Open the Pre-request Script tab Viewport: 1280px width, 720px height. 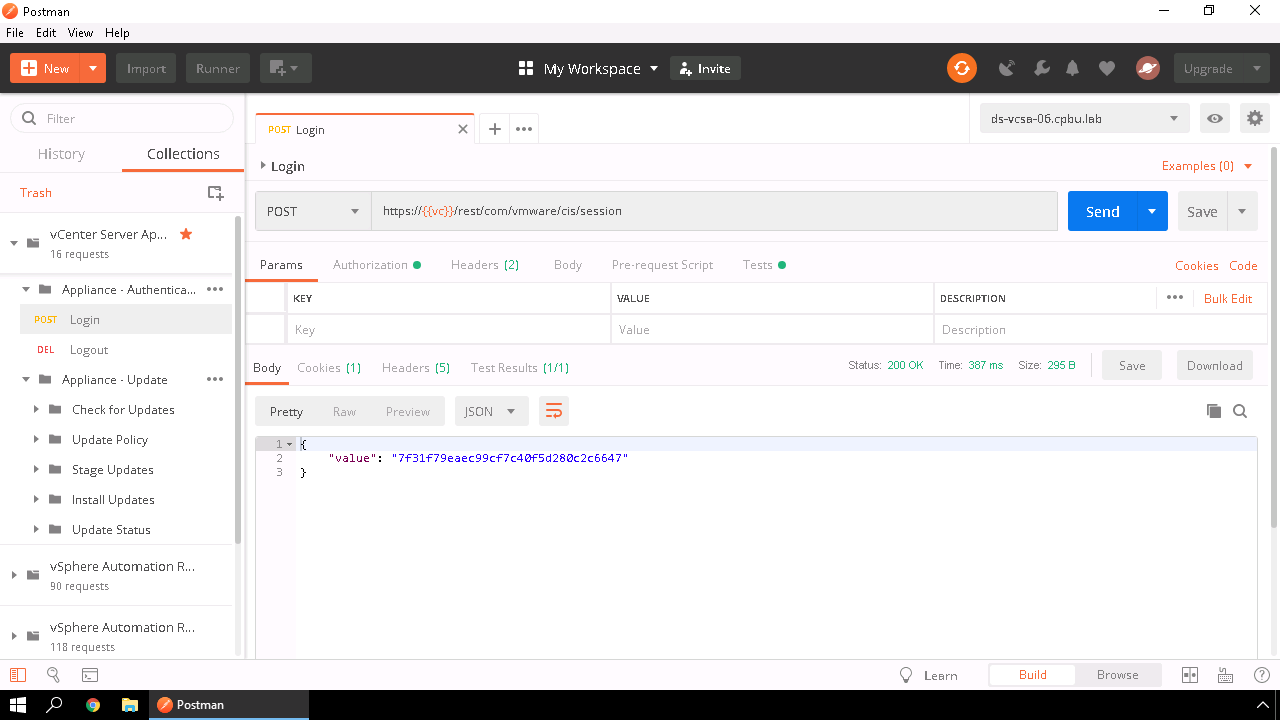click(x=662, y=265)
